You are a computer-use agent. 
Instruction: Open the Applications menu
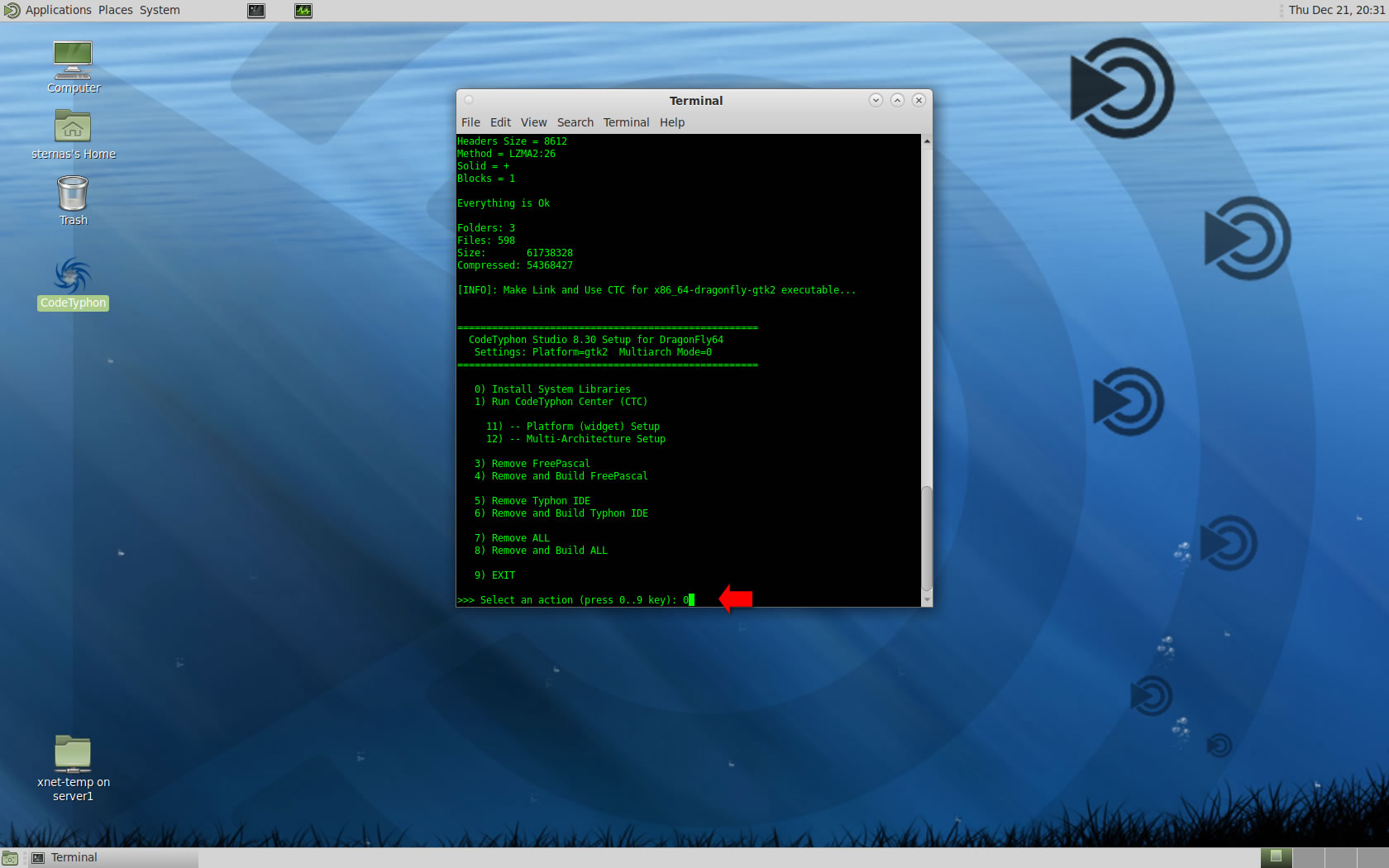point(58,10)
